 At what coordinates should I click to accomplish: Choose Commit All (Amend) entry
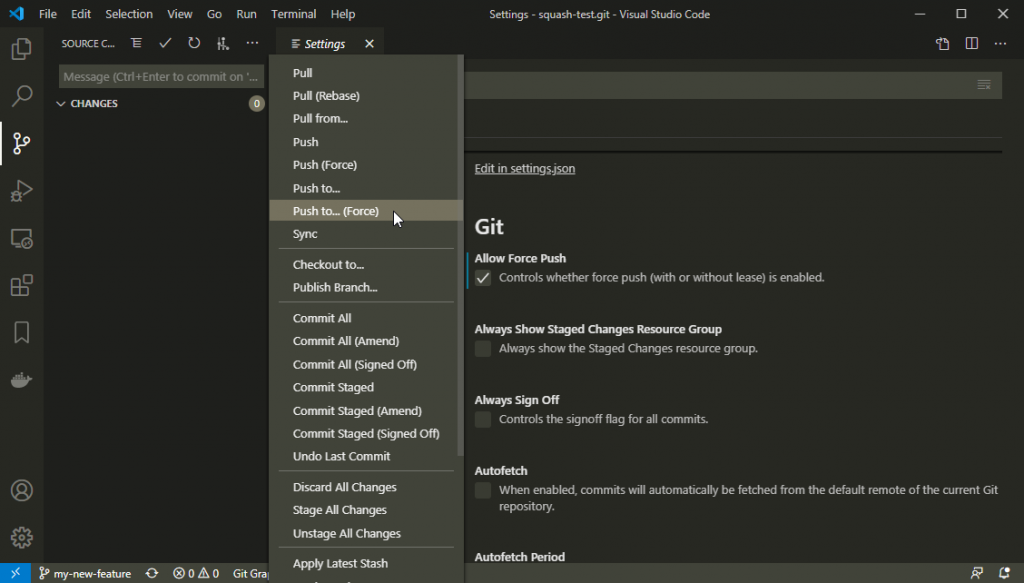click(x=366, y=341)
